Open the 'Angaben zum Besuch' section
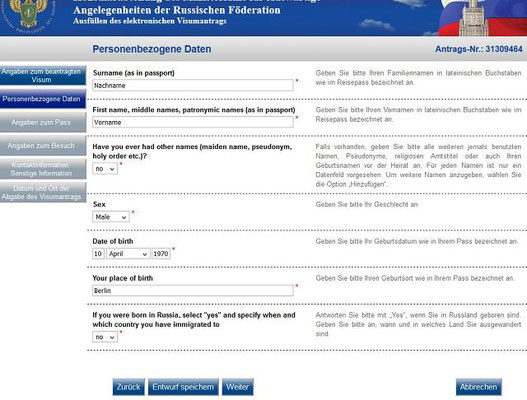The height and width of the screenshot is (400, 527). pos(42,146)
